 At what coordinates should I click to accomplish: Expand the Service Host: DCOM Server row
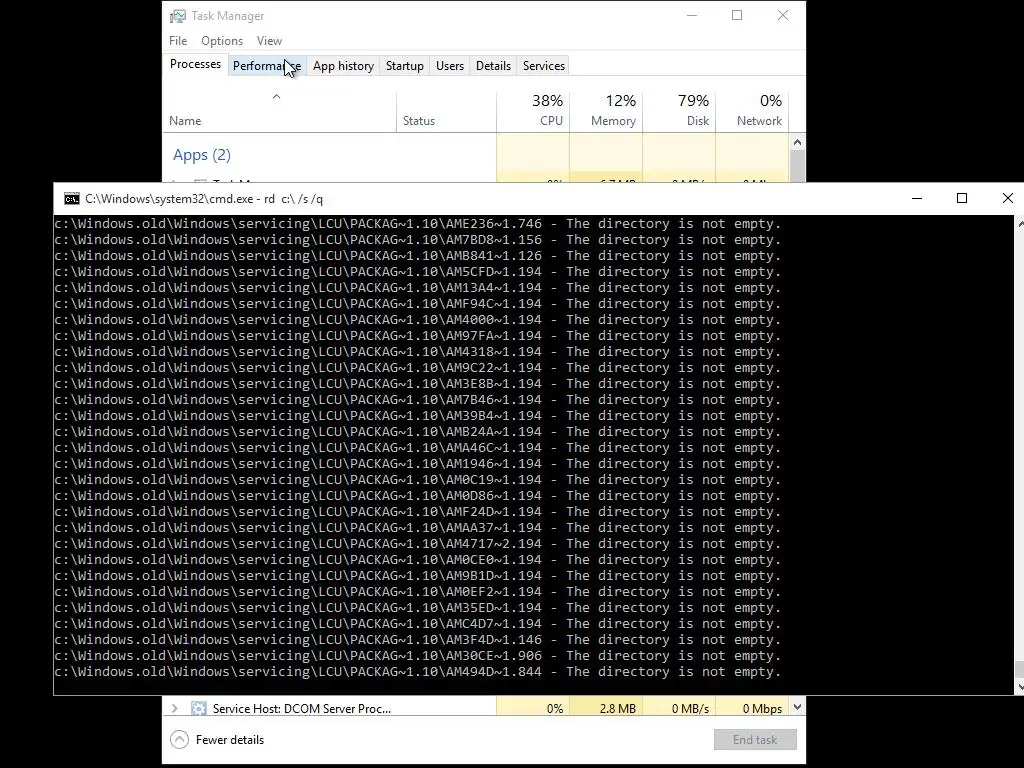tap(174, 708)
